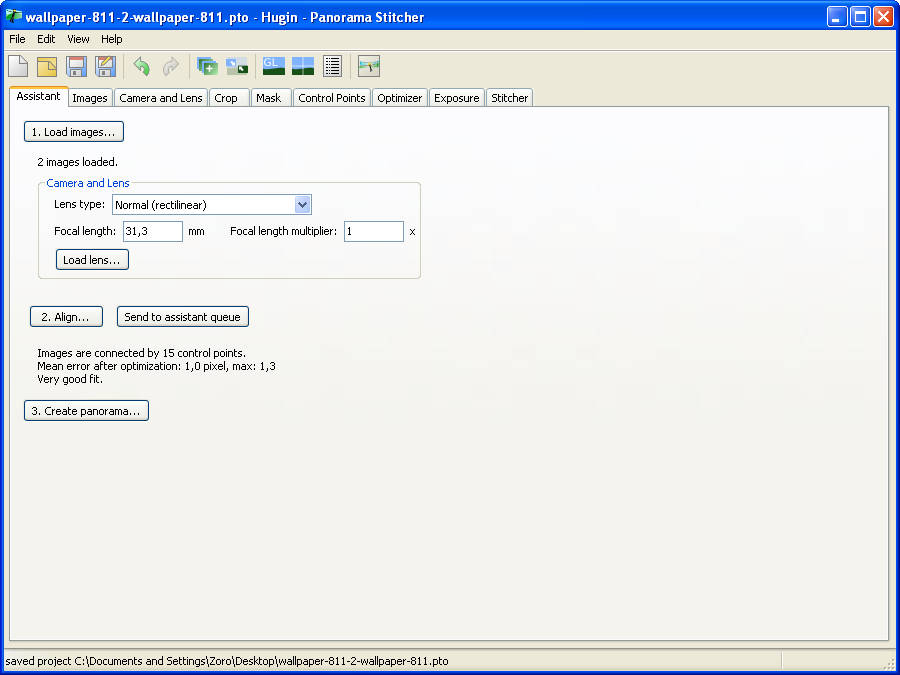Click the '15 control points' status line
Screen dimensions: 900x675
click(x=141, y=353)
